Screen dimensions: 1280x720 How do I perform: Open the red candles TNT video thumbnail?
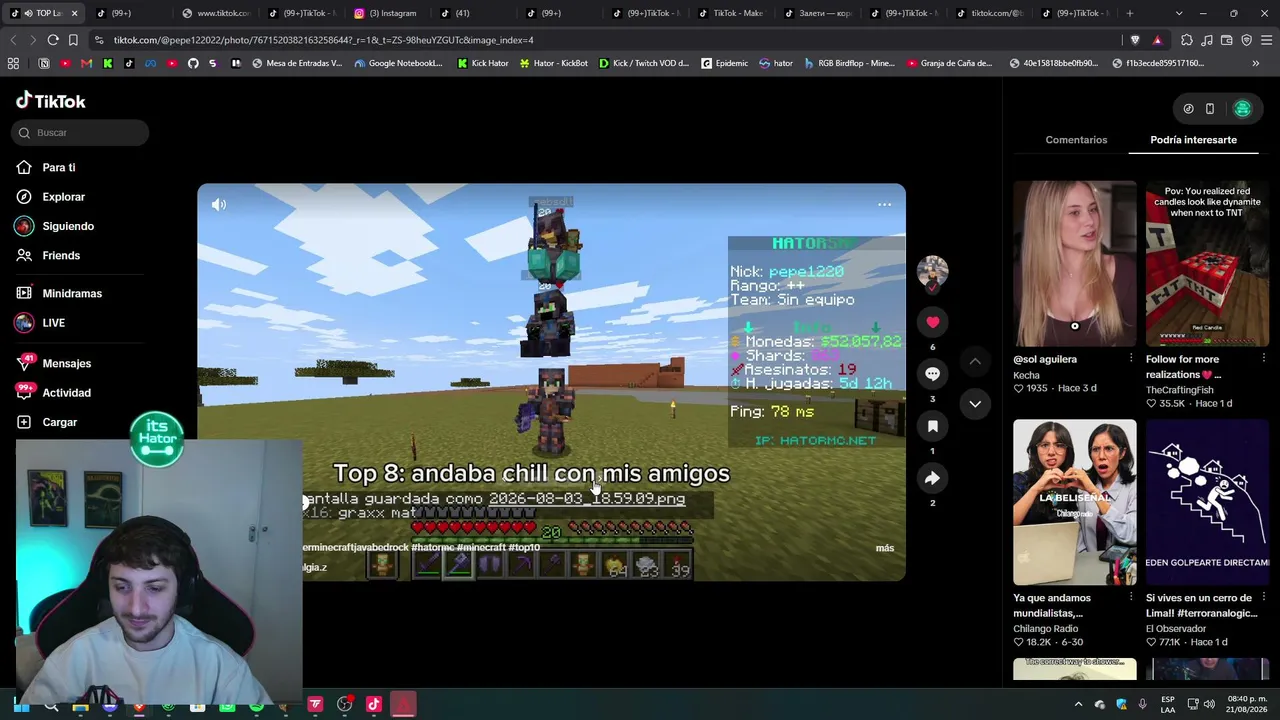tap(1207, 264)
